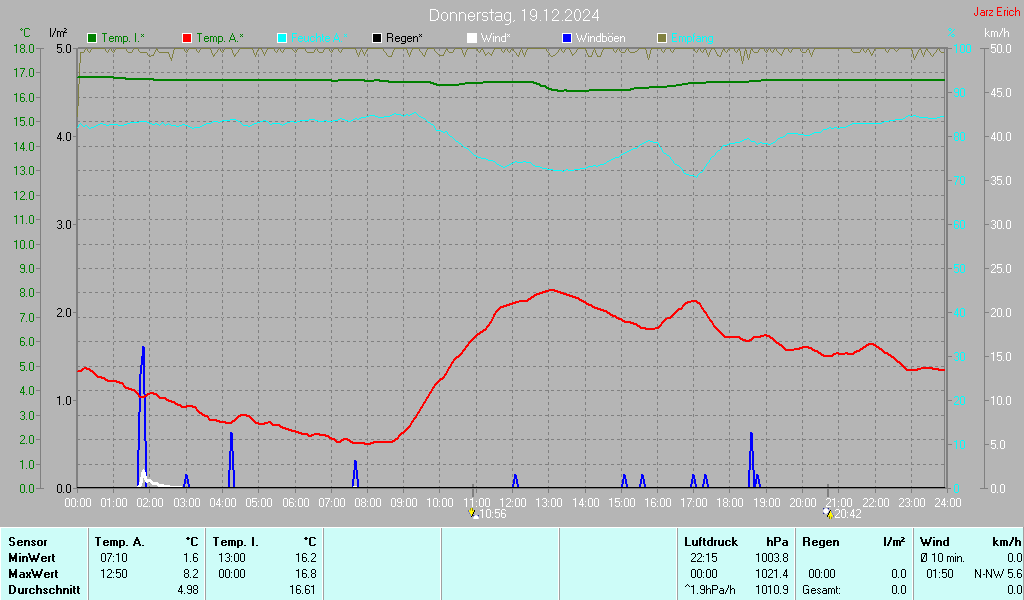Click the red Temp. A. legend swatch

click(187, 39)
